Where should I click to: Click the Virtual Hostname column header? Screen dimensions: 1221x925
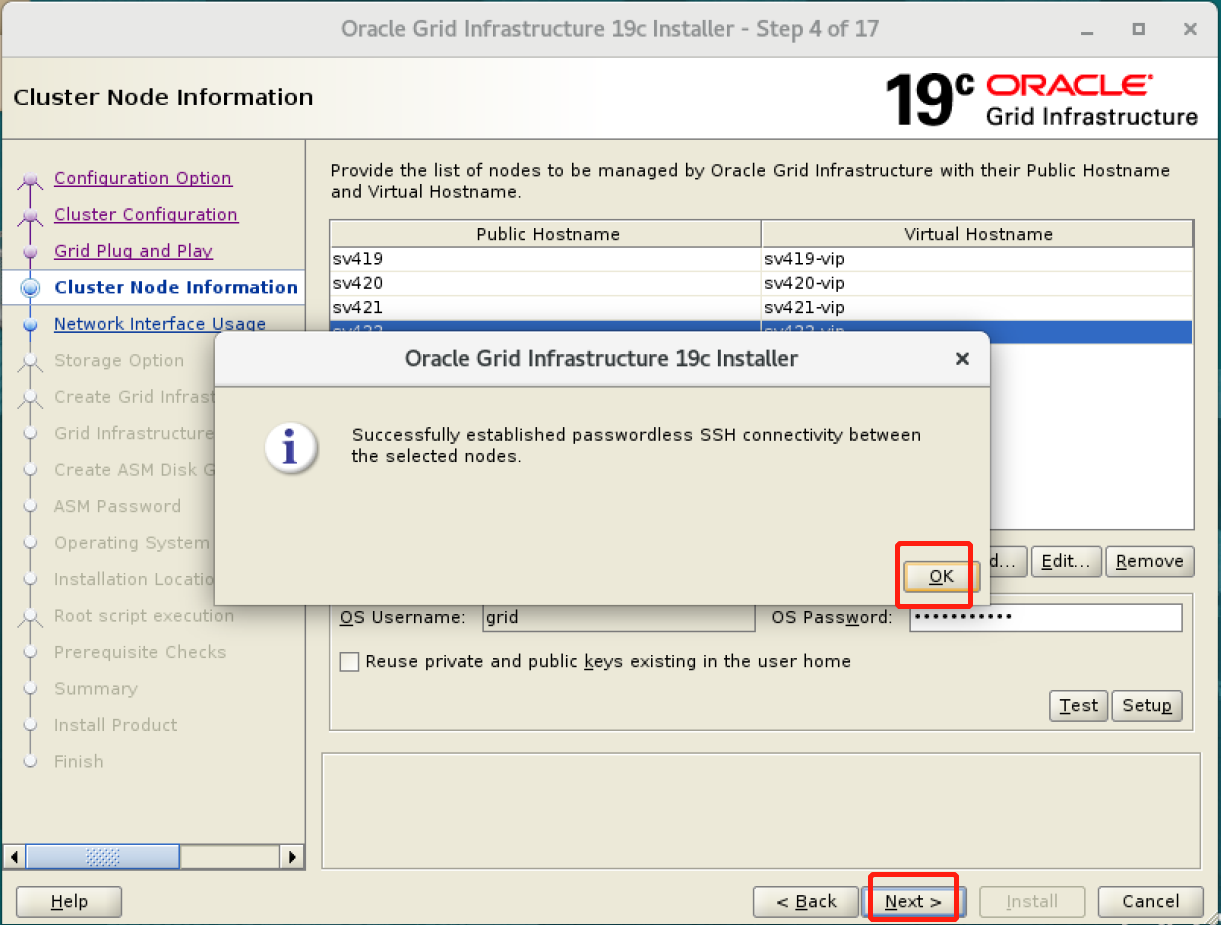coord(977,234)
